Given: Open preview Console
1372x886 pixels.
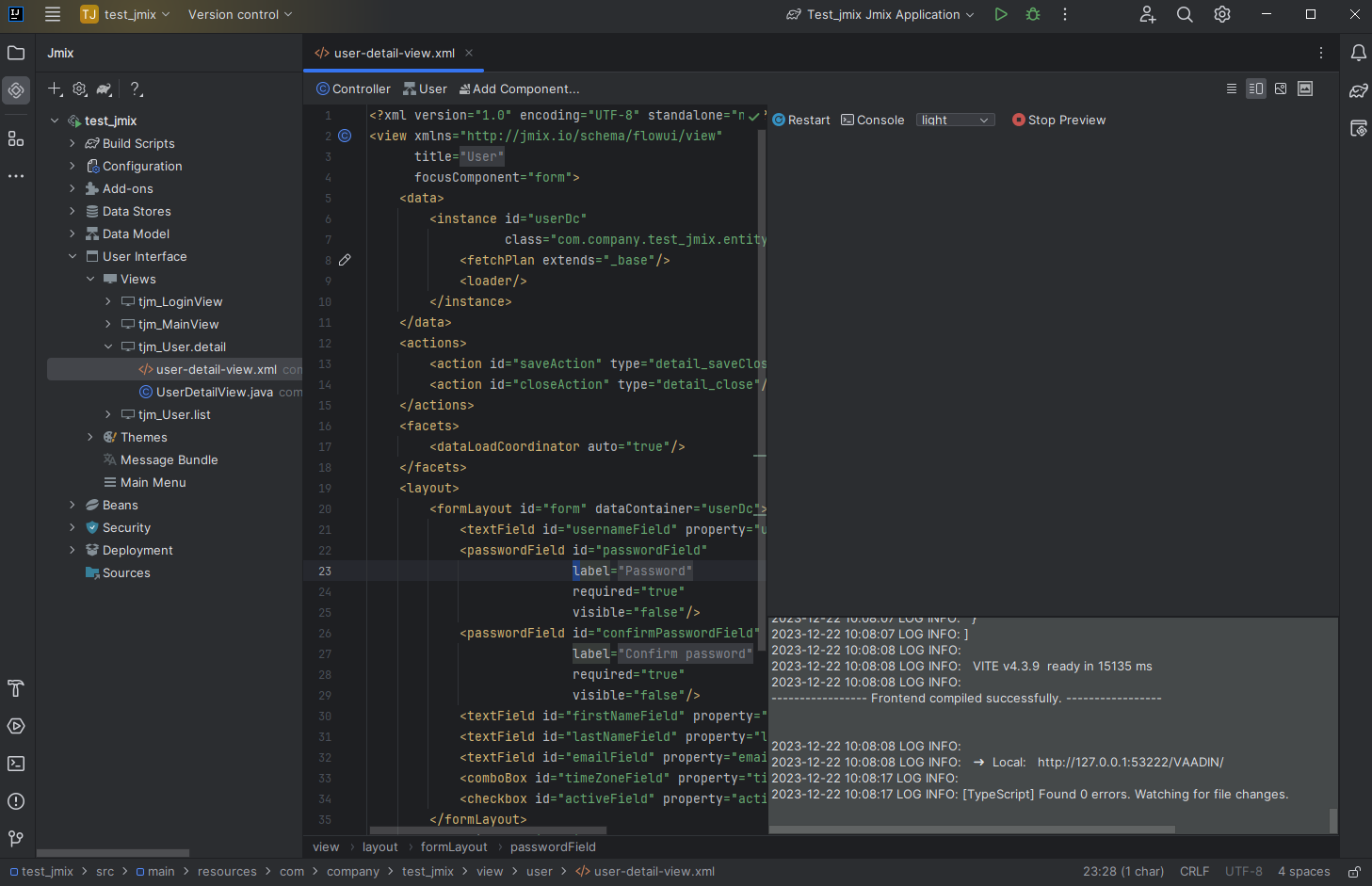Looking at the screenshot, I should pyautogui.click(x=872, y=120).
